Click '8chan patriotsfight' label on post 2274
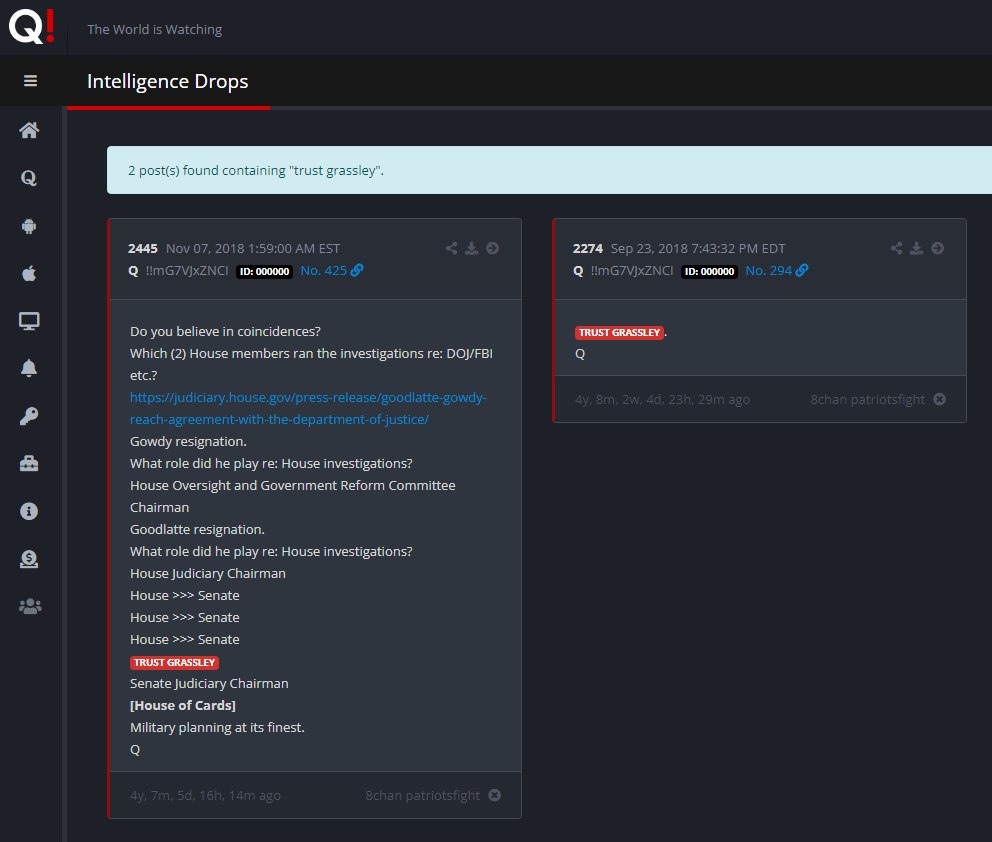Screen dimensions: 992x842 pos(867,399)
